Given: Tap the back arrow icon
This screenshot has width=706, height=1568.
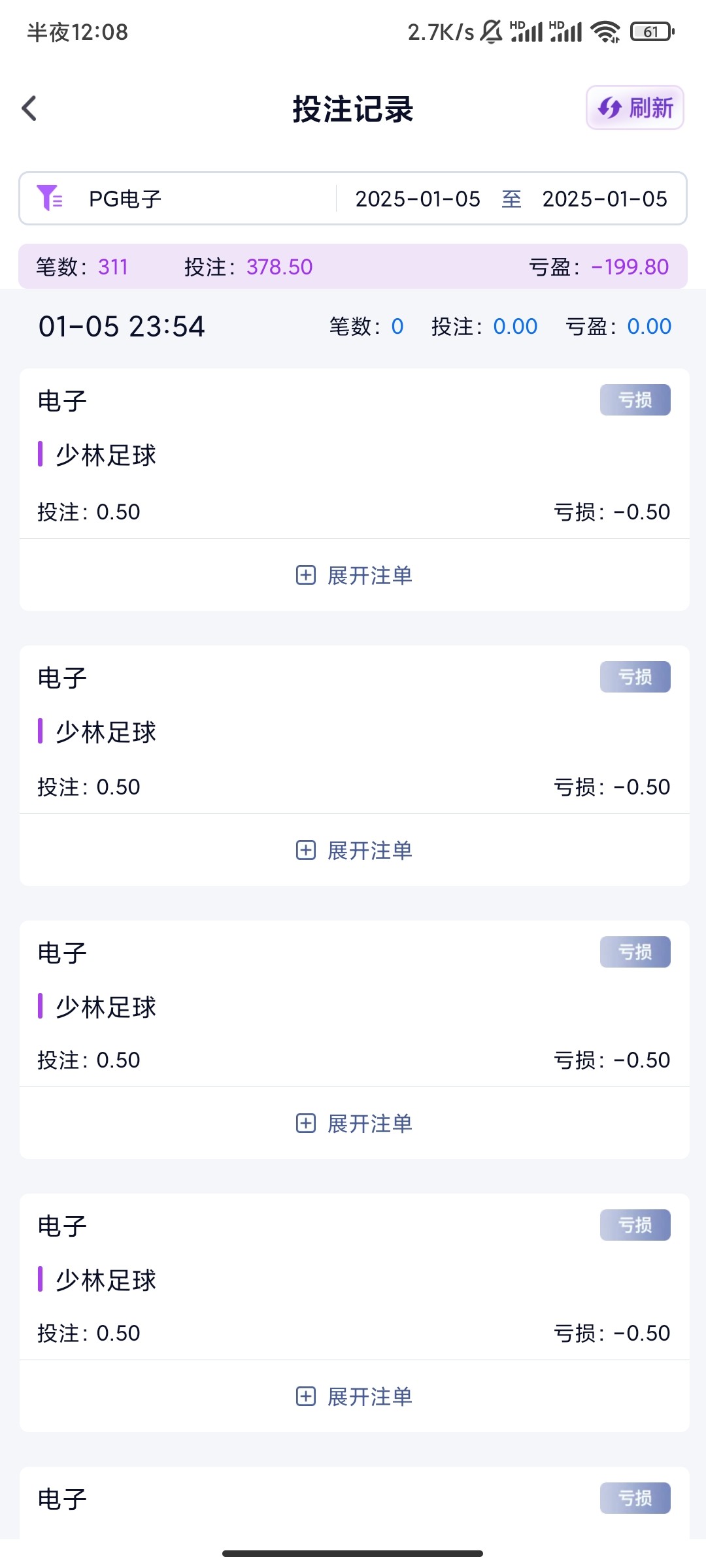Looking at the screenshot, I should click(x=29, y=108).
